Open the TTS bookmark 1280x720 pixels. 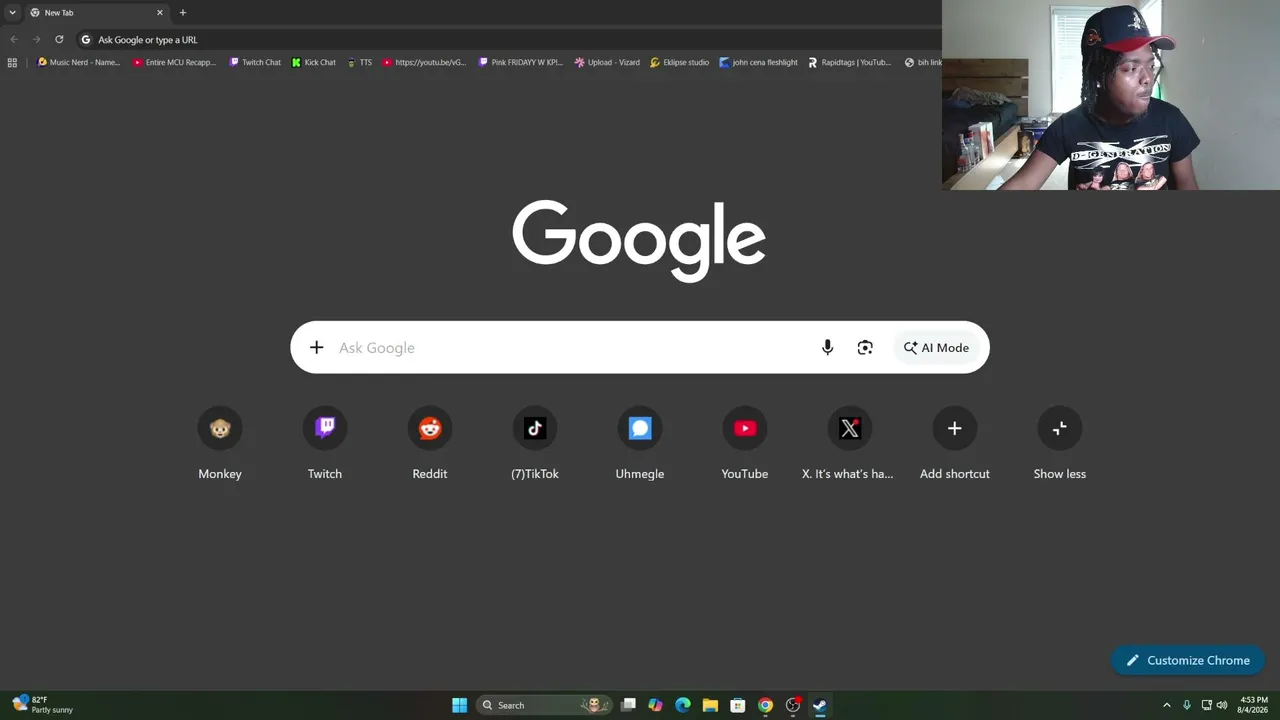[359, 62]
